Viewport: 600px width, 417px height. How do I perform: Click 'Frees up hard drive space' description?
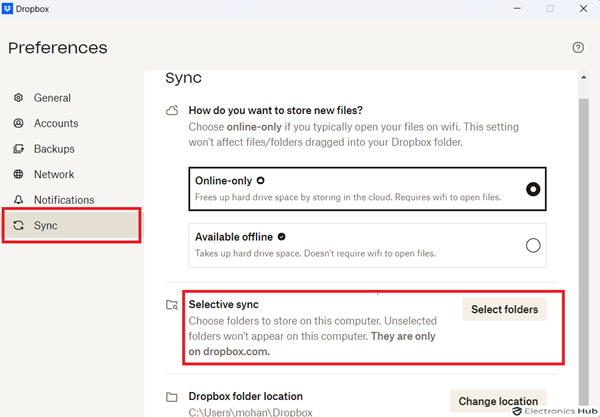(x=348, y=197)
